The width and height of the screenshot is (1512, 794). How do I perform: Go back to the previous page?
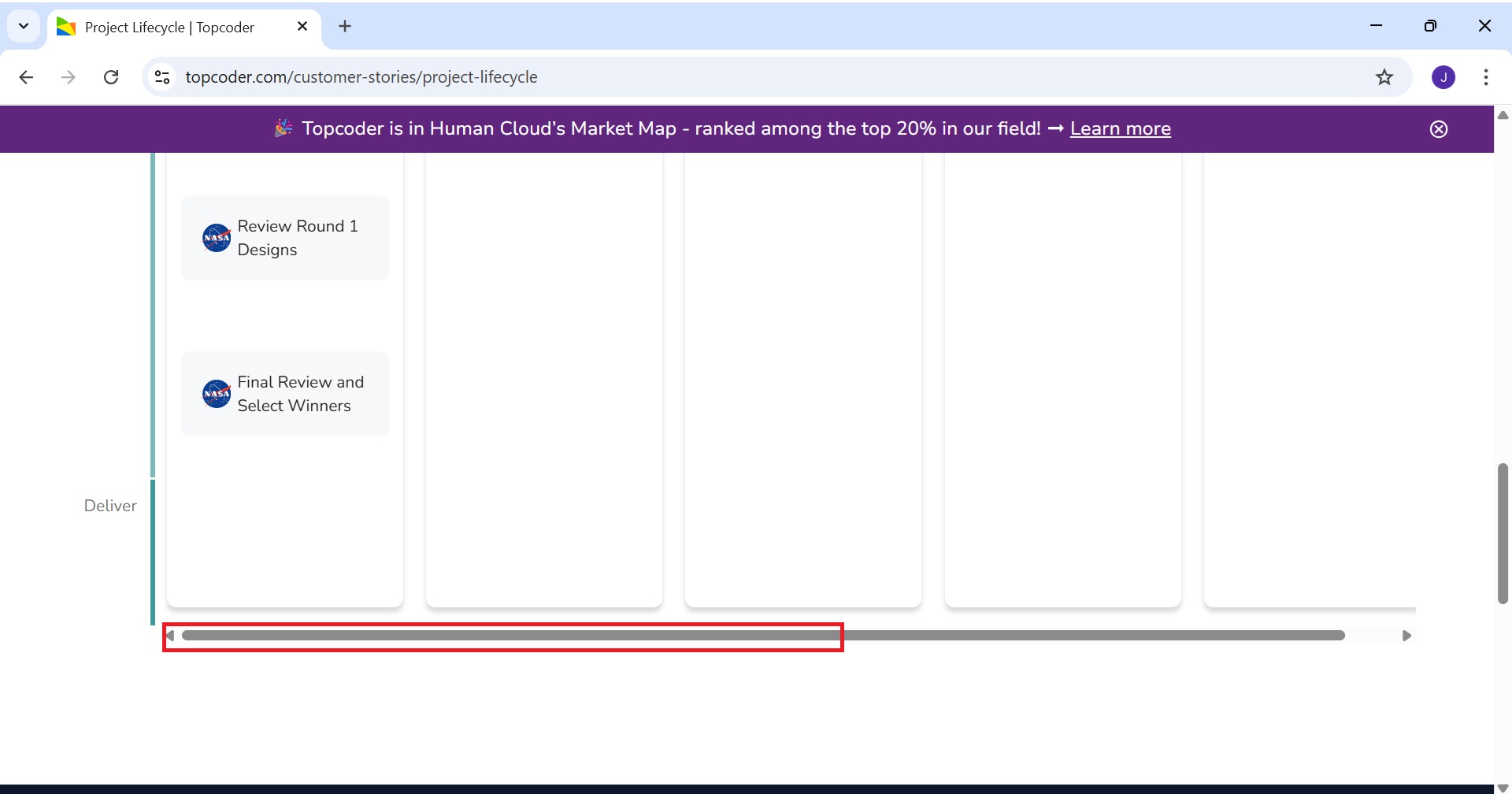(26, 77)
